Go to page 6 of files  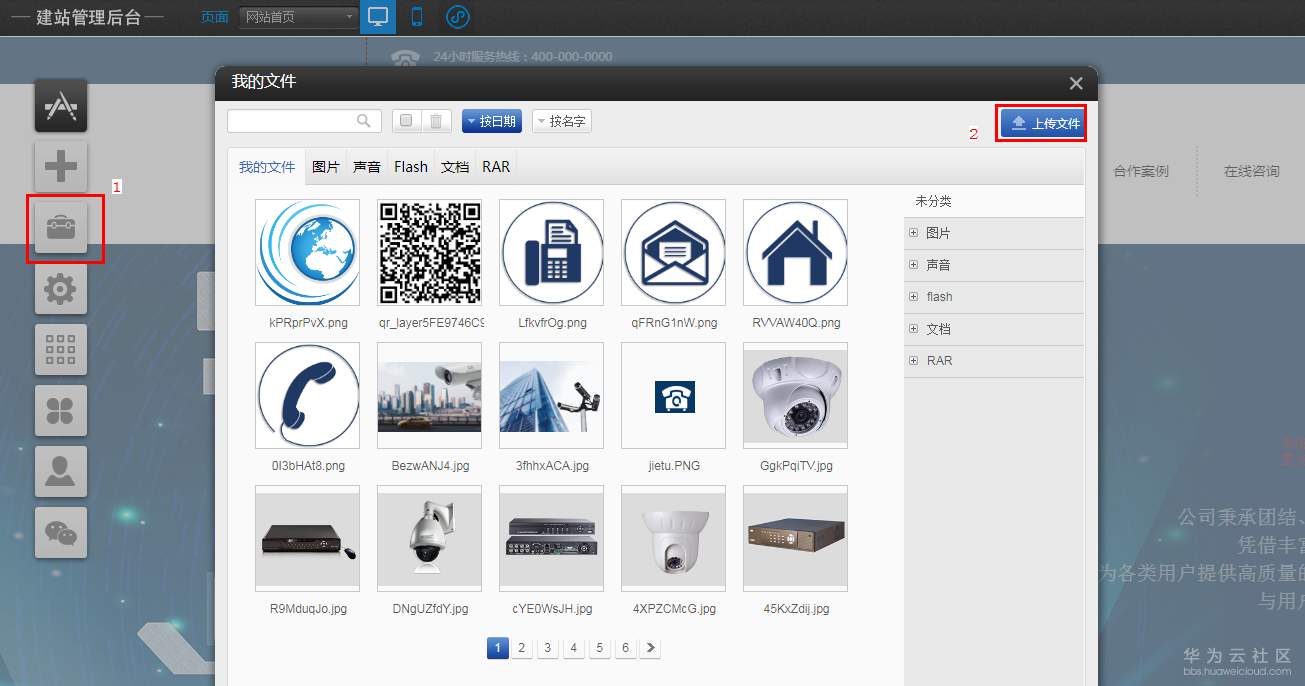pyautogui.click(x=625, y=648)
